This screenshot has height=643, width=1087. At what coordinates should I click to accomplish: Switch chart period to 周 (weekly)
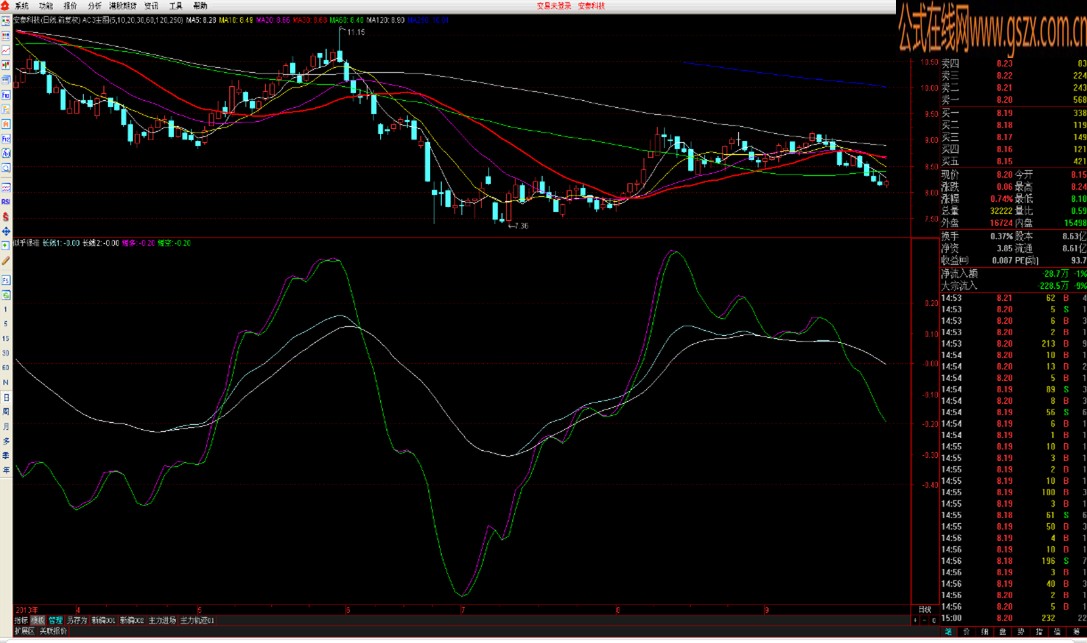pos(6,412)
